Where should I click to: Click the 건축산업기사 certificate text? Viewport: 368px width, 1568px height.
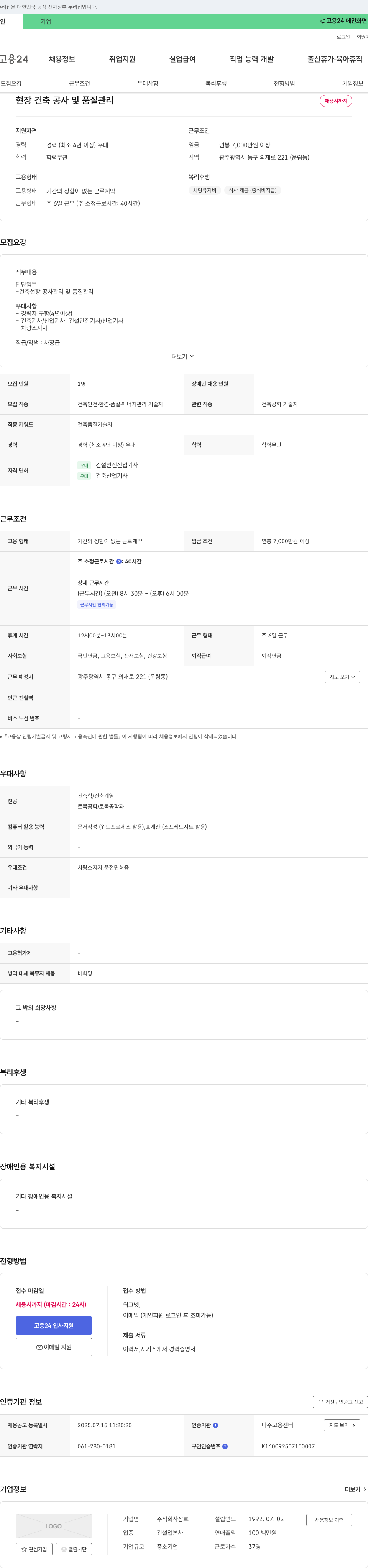point(111,476)
